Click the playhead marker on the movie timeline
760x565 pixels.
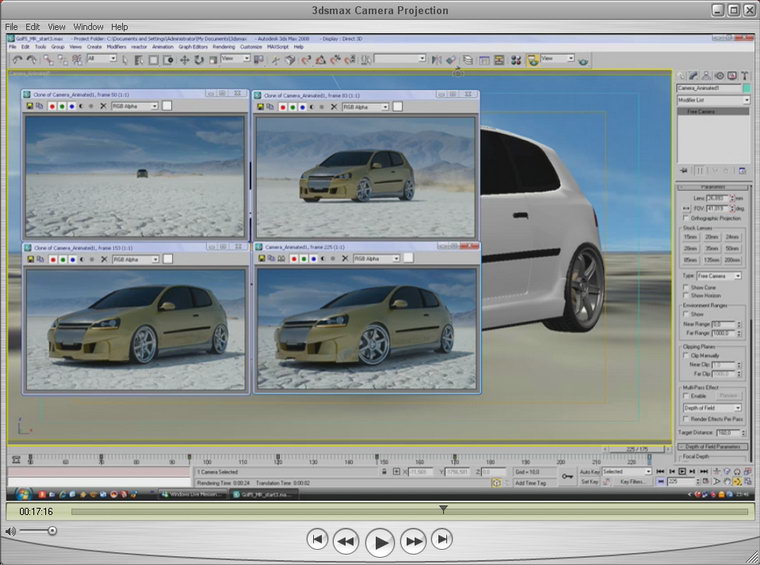(443, 509)
